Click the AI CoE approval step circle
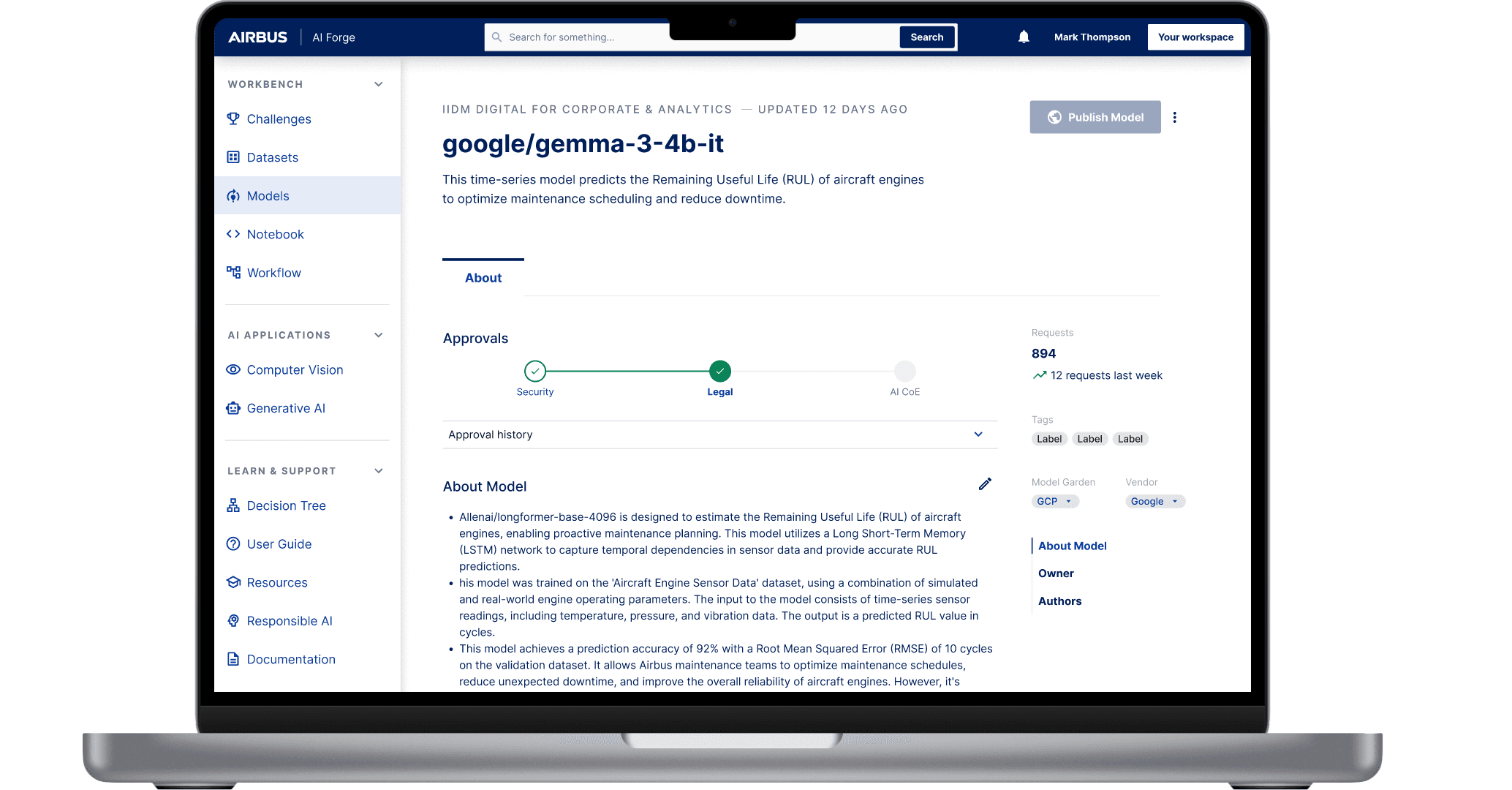This screenshot has height=790, width=1512. [904, 371]
